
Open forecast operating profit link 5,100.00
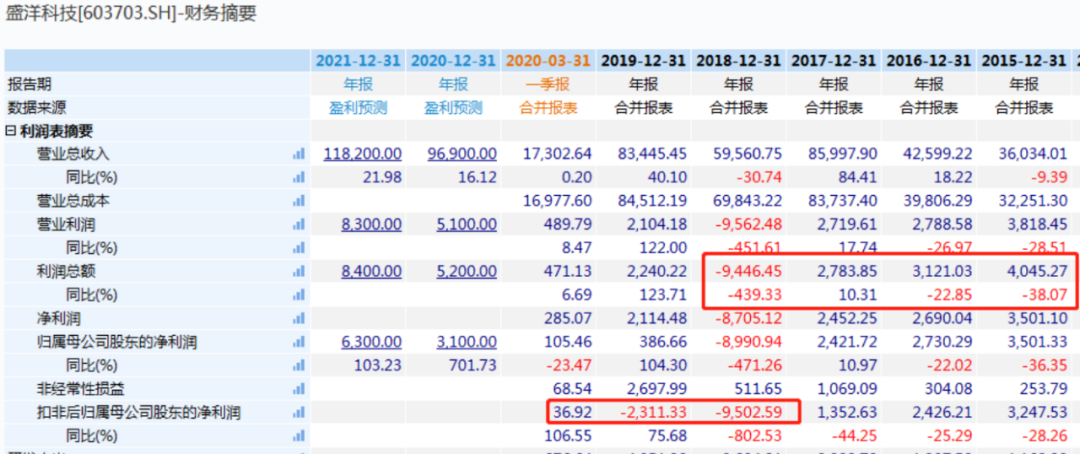467,225
